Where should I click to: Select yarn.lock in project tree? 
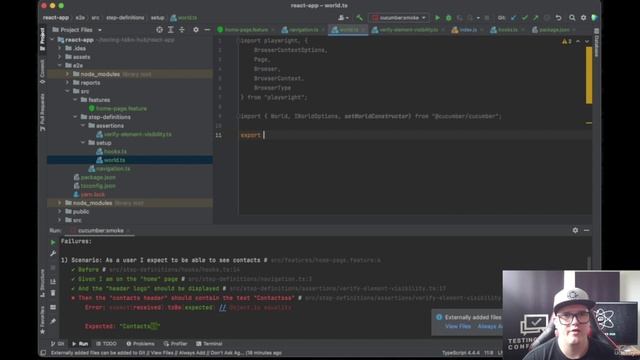click(93, 194)
